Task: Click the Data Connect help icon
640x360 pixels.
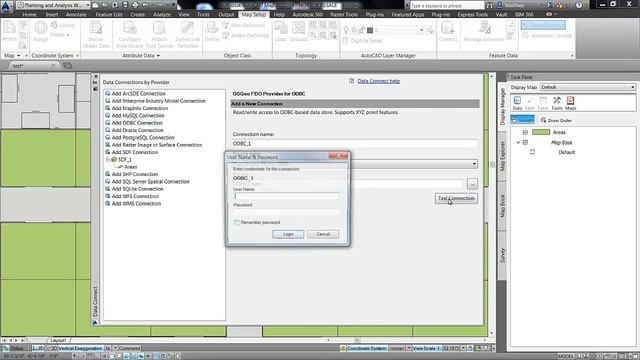Action: click(351, 81)
